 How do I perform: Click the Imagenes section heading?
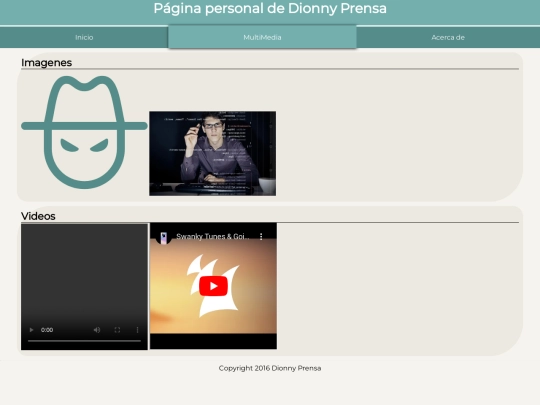click(x=46, y=63)
